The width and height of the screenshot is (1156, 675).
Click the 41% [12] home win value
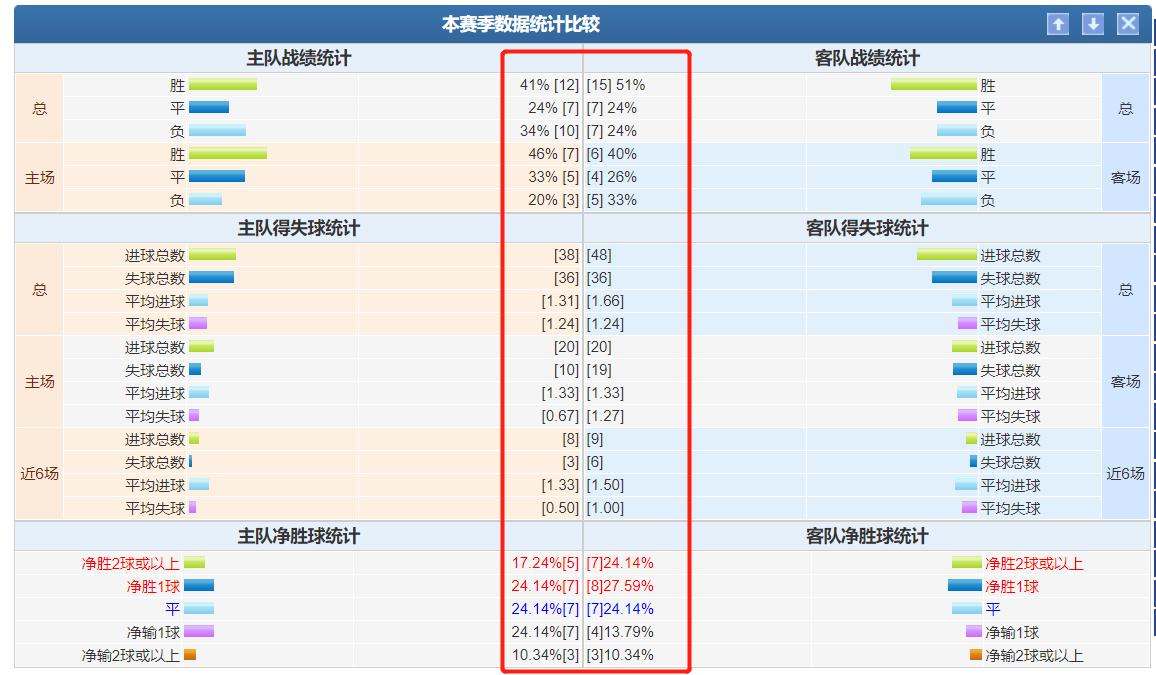point(551,85)
